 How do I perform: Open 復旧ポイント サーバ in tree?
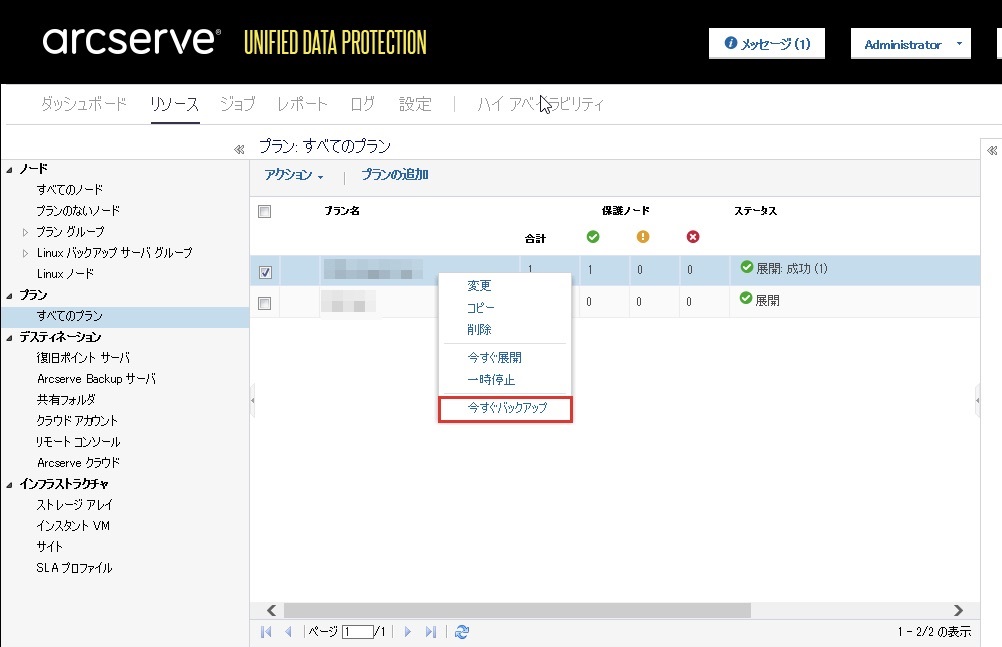coord(83,358)
